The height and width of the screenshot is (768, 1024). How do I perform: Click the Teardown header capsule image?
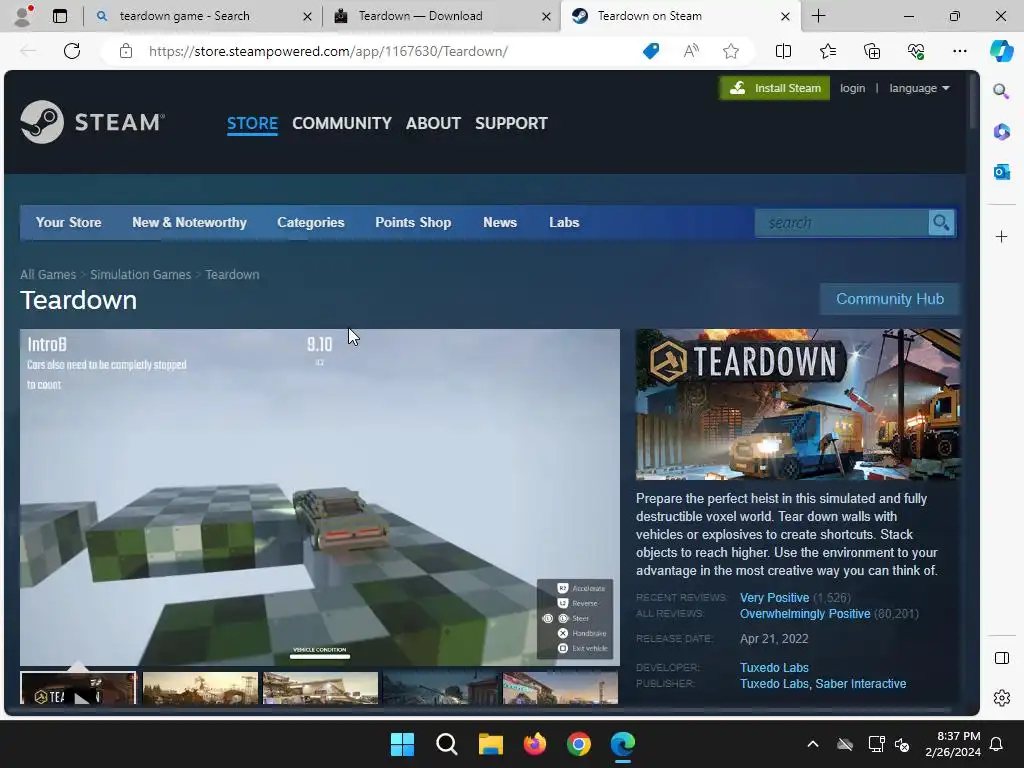click(798, 404)
